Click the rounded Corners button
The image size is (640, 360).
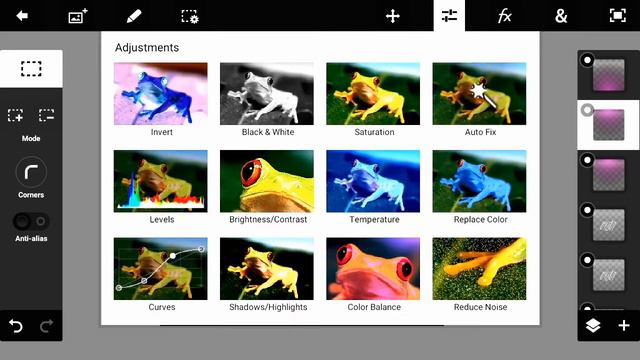point(31,172)
